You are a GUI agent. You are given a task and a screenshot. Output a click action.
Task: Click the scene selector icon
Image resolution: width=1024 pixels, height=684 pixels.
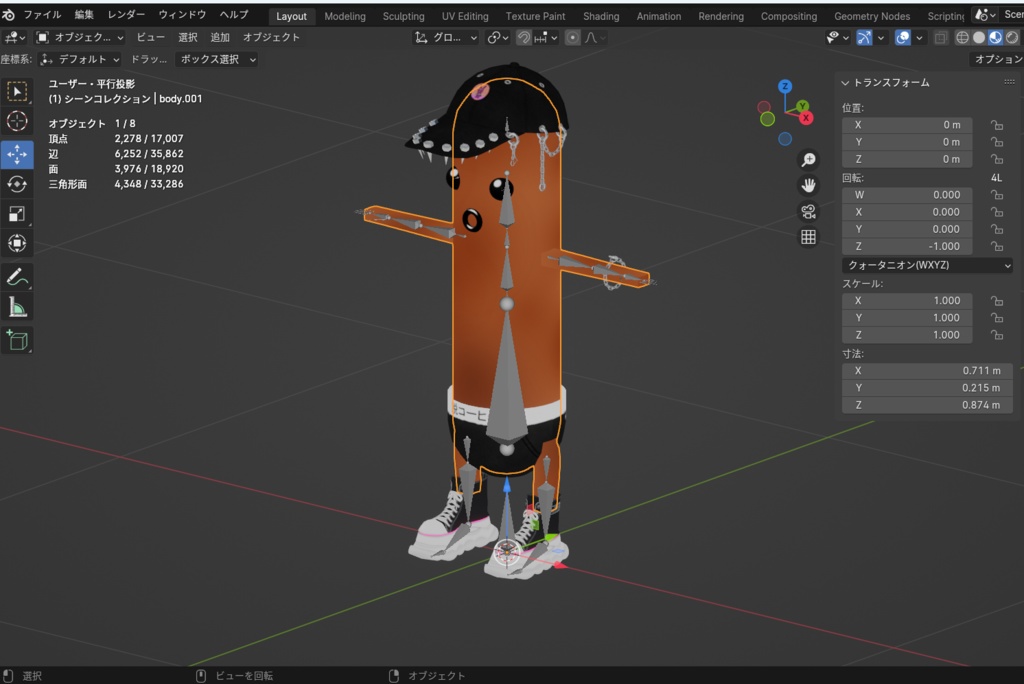pos(985,14)
